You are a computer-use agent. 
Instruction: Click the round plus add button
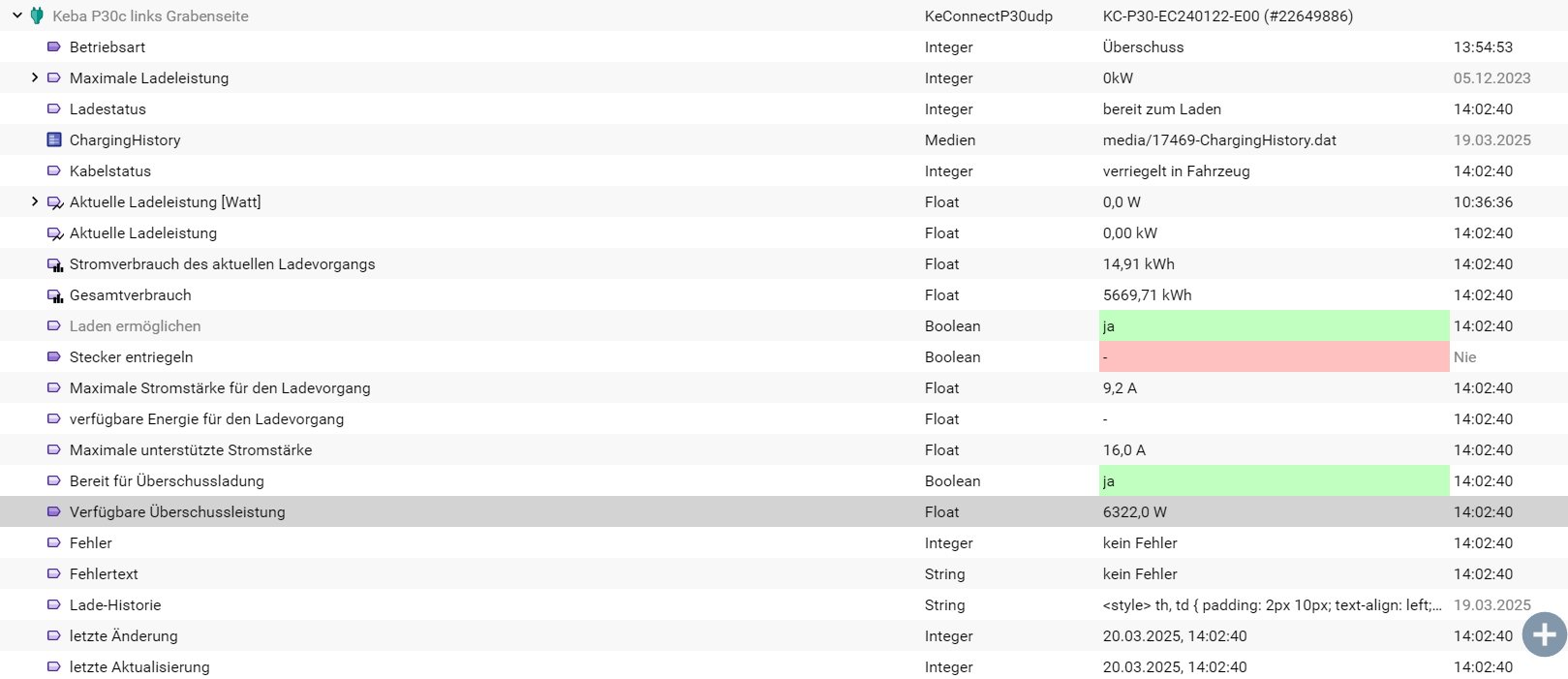pos(1545,634)
